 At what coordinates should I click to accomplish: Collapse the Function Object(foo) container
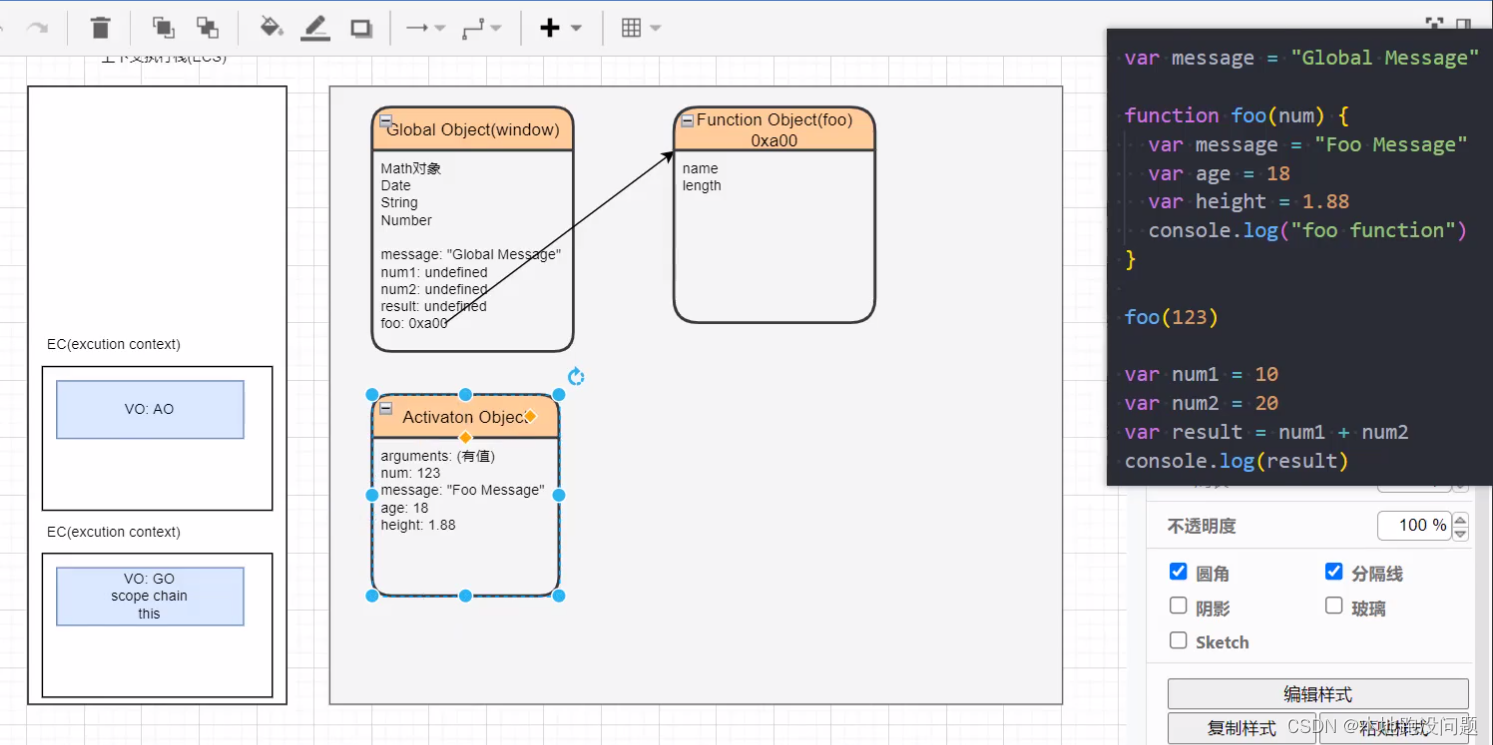(x=687, y=120)
